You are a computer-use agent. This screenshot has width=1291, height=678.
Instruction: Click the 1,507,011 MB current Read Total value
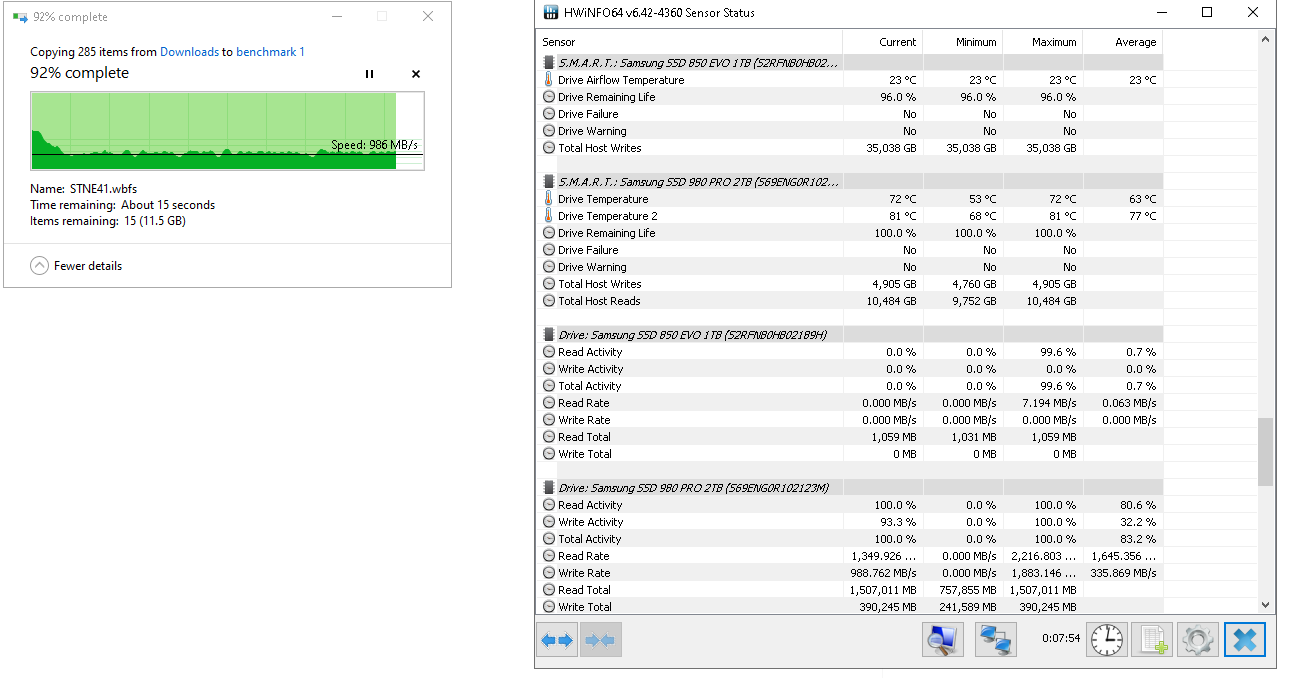882,590
